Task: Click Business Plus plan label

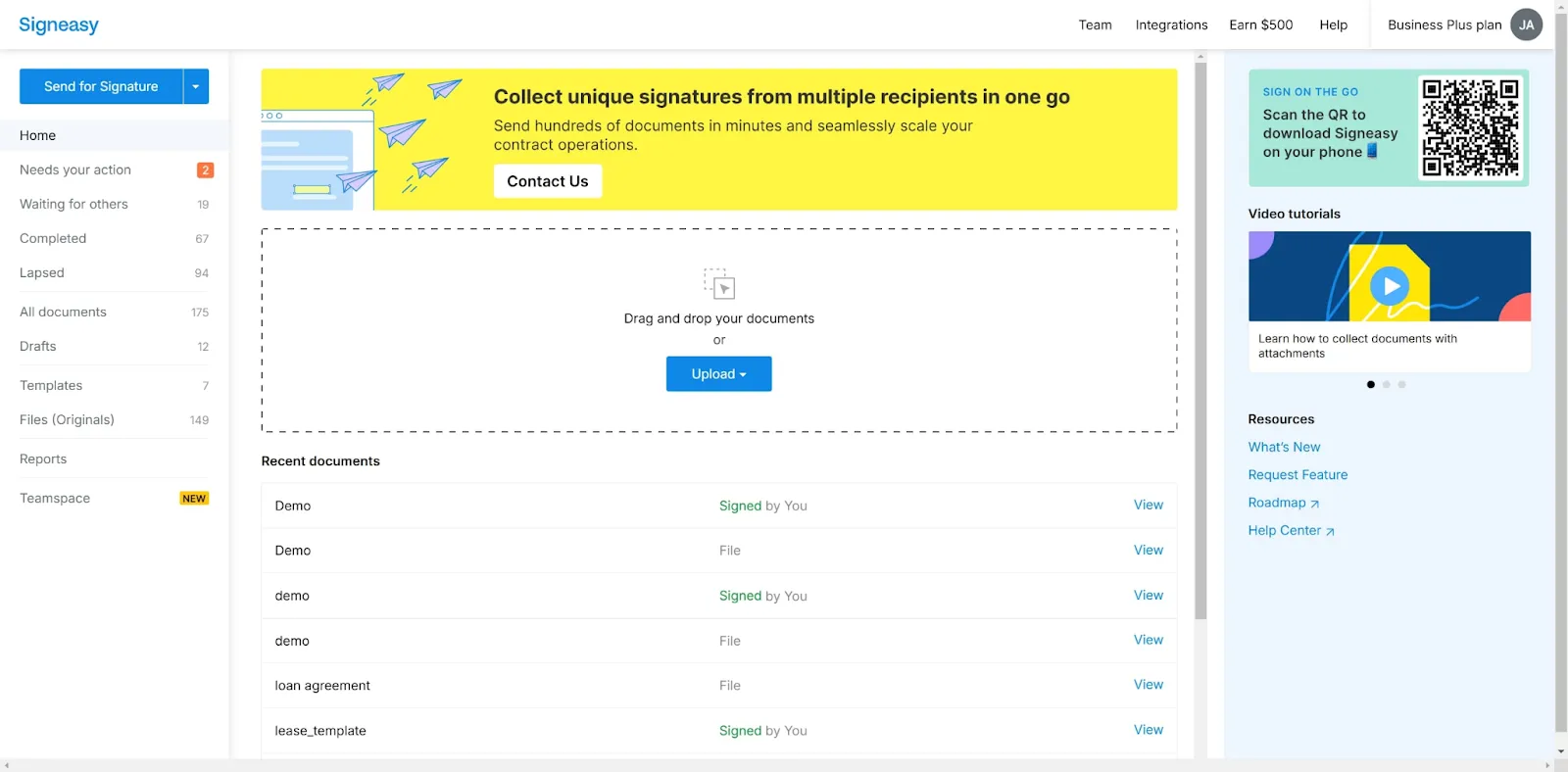Action: 1445,24
